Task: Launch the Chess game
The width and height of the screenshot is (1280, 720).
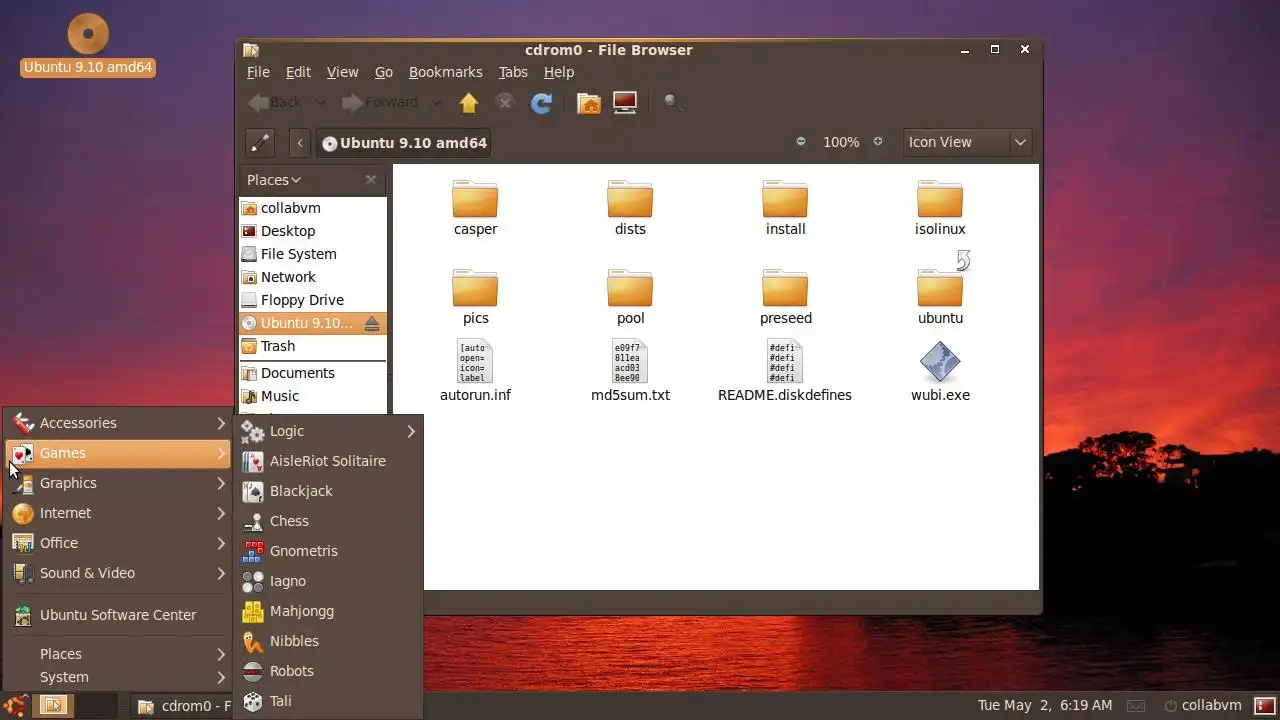Action: (328, 521)
